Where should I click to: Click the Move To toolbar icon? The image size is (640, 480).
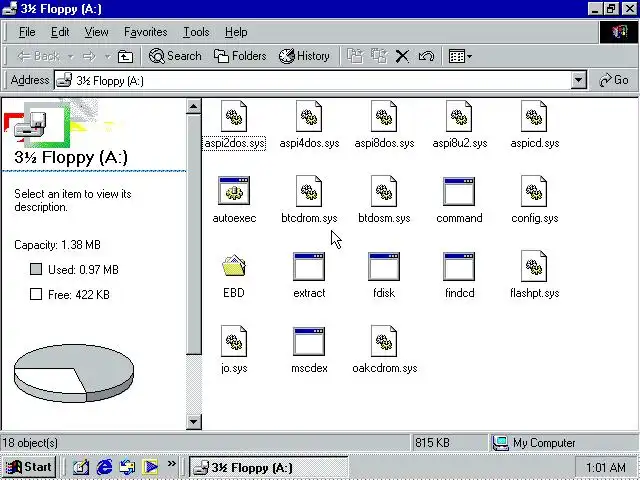(355, 56)
